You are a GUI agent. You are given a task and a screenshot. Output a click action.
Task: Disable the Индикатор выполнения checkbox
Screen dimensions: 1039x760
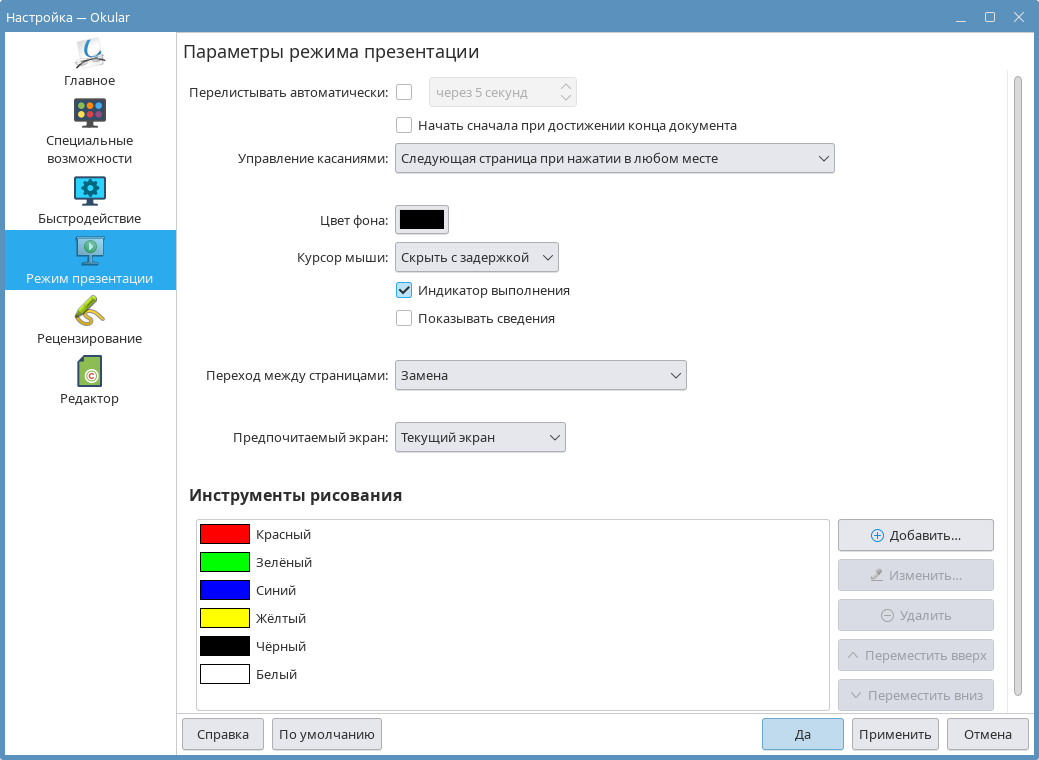404,291
